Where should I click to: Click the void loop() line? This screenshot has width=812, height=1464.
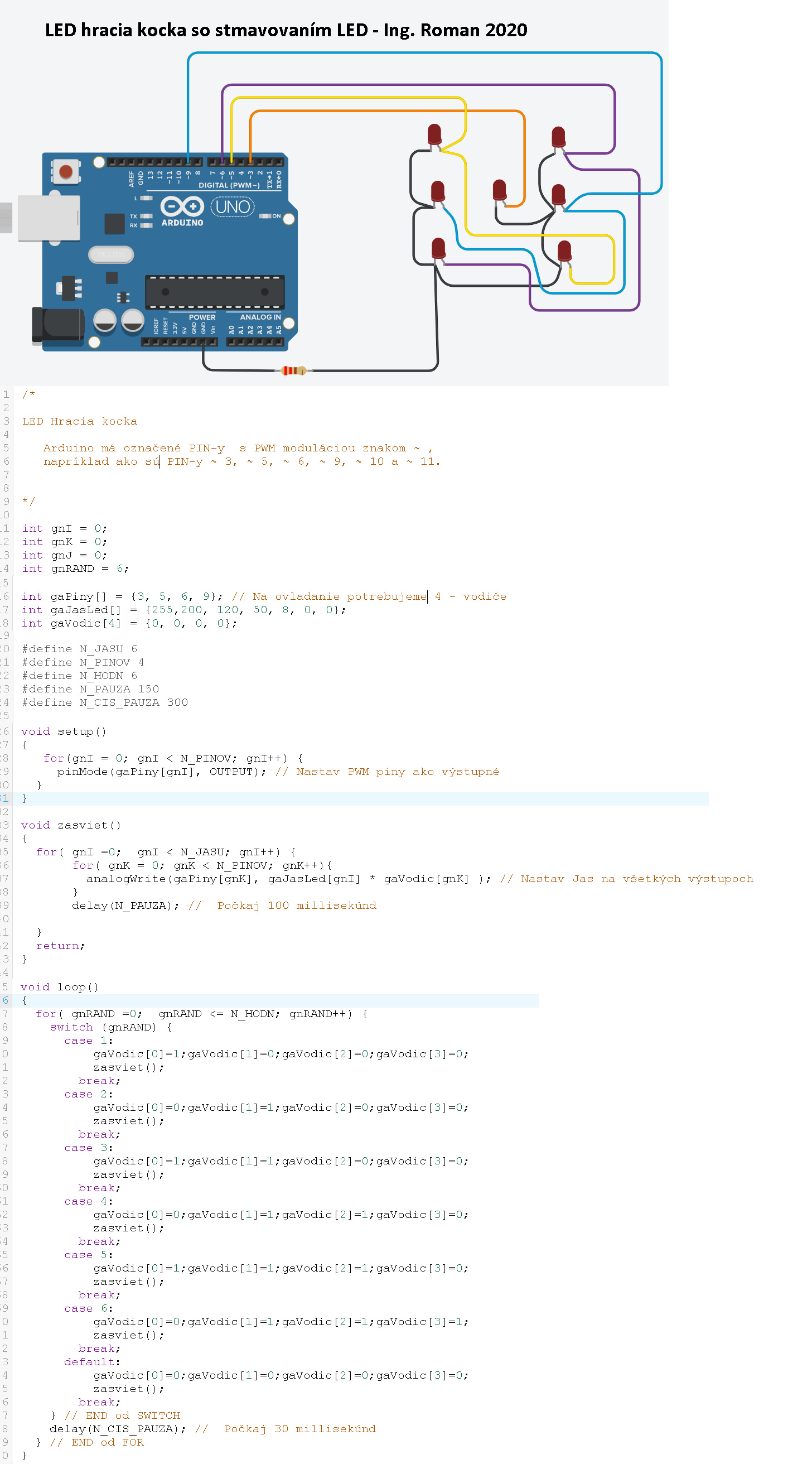coord(60,987)
